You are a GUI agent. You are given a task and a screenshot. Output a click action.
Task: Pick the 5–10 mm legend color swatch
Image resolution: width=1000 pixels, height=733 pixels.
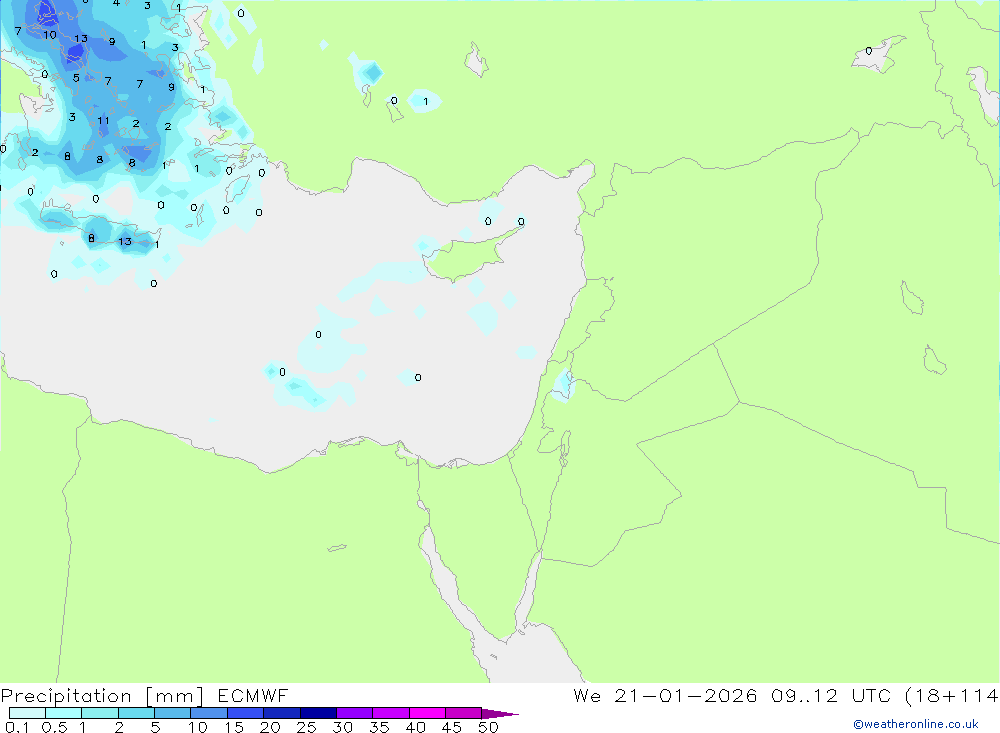pyautogui.click(x=172, y=713)
